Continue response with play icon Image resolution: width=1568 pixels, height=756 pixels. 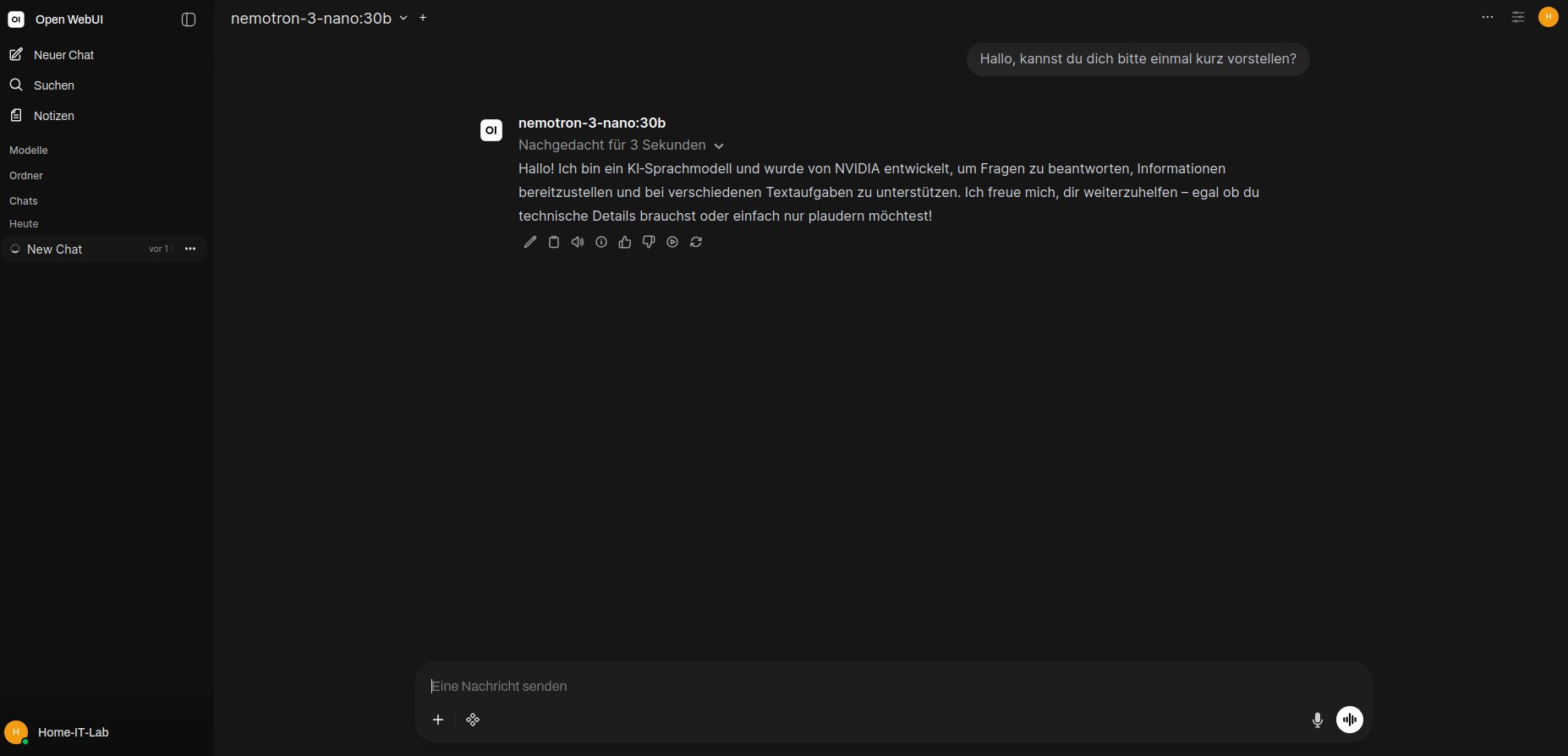pyautogui.click(x=672, y=242)
